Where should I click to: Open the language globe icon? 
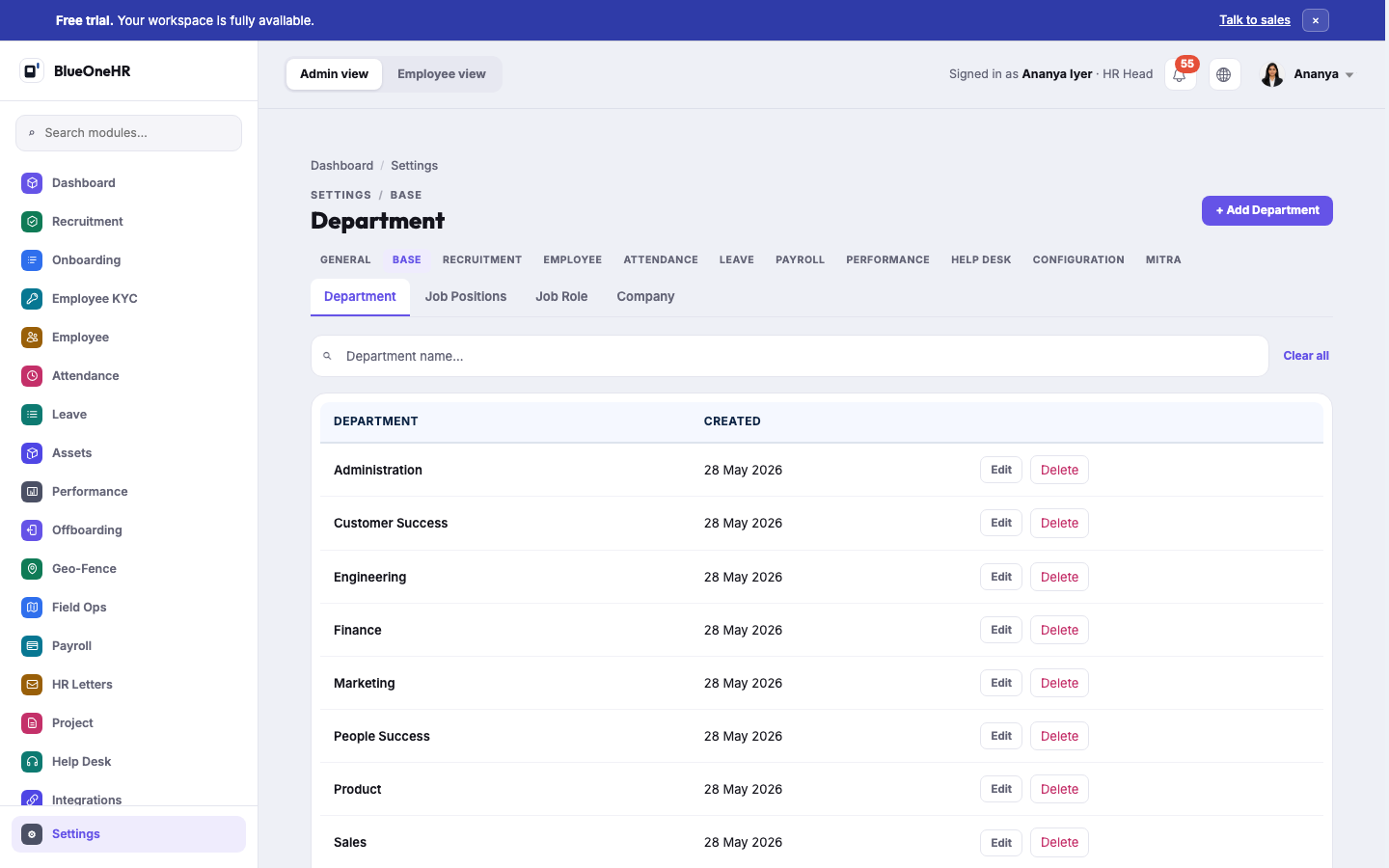click(x=1224, y=74)
